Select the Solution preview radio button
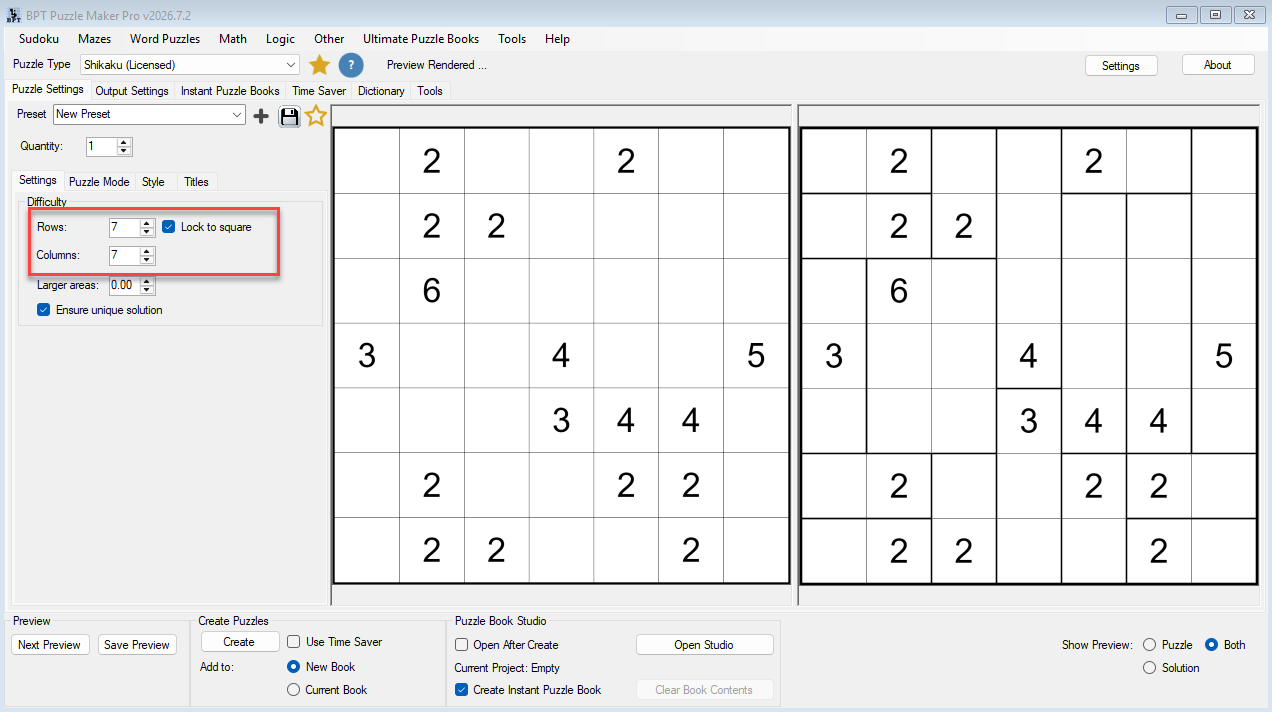 (x=1149, y=668)
